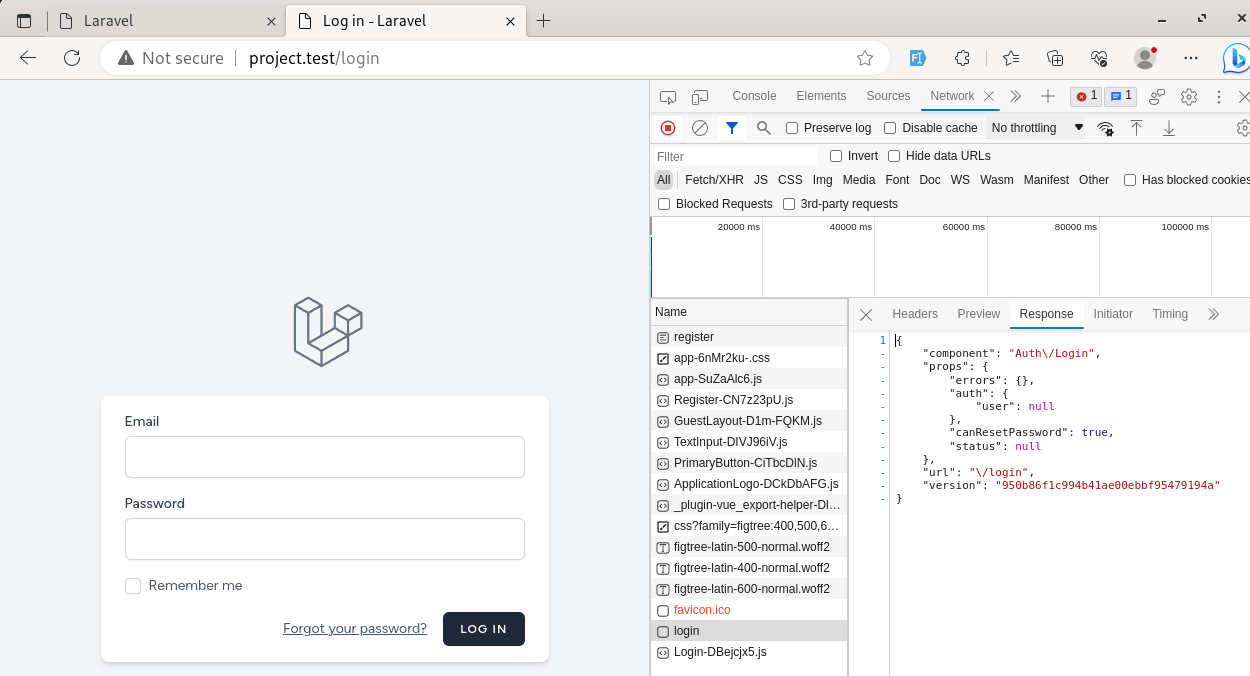The image size is (1250, 676).
Task: Add page to favorites star icon
Action: coord(865,58)
